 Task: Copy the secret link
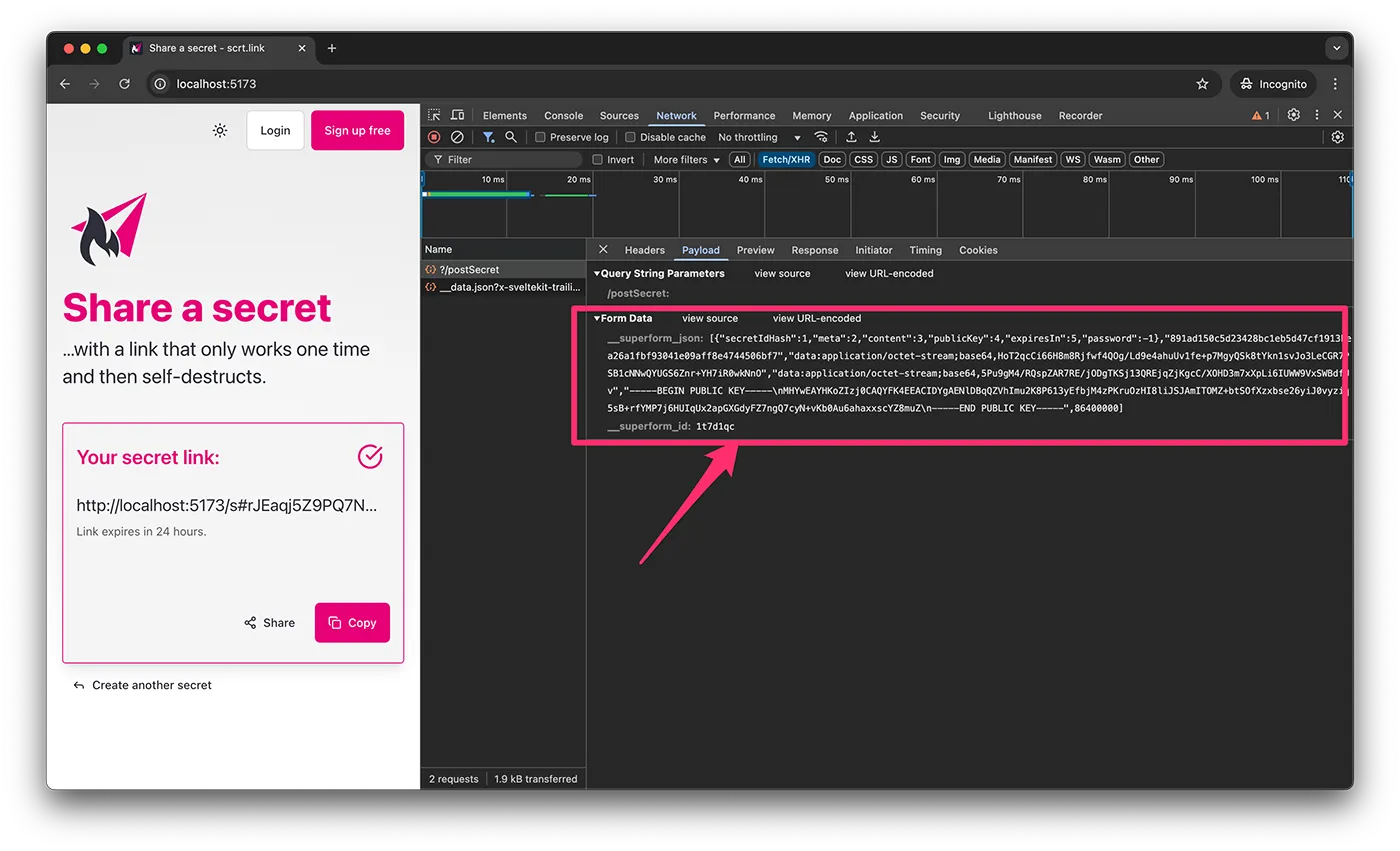click(x=352, y=622)
